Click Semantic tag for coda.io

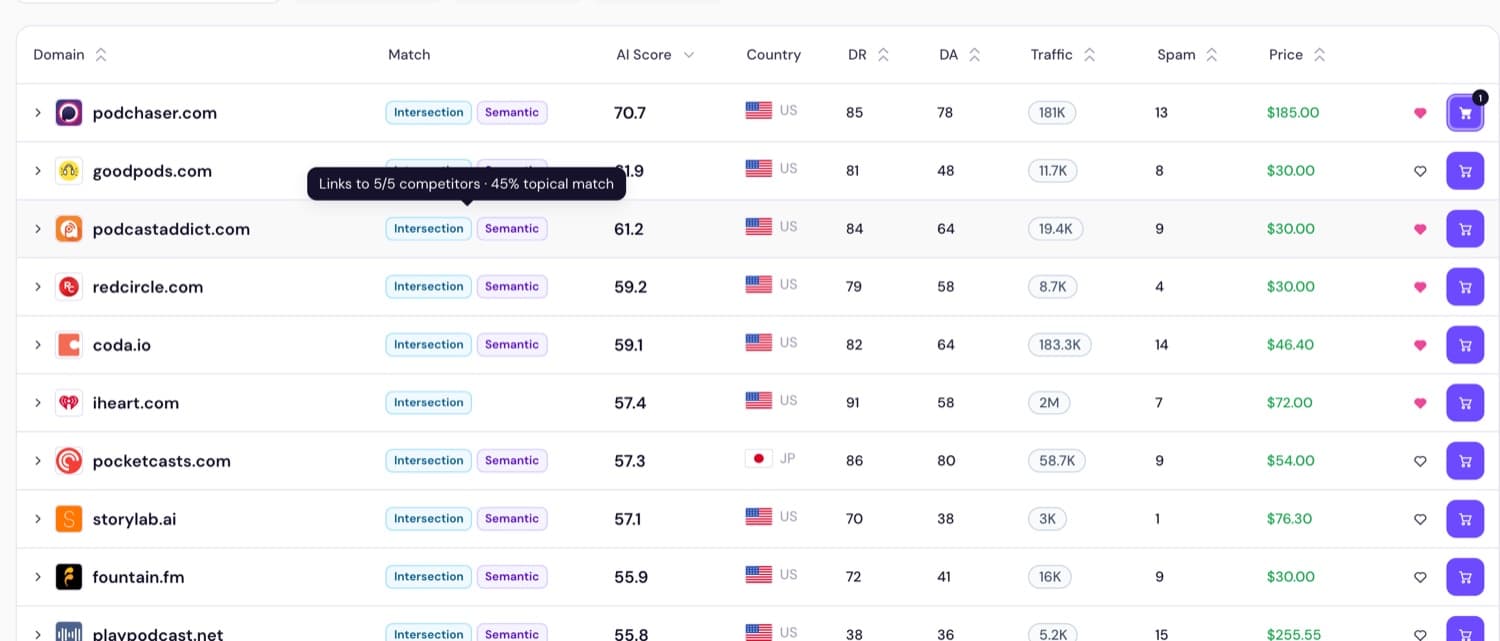pos(512,345)
